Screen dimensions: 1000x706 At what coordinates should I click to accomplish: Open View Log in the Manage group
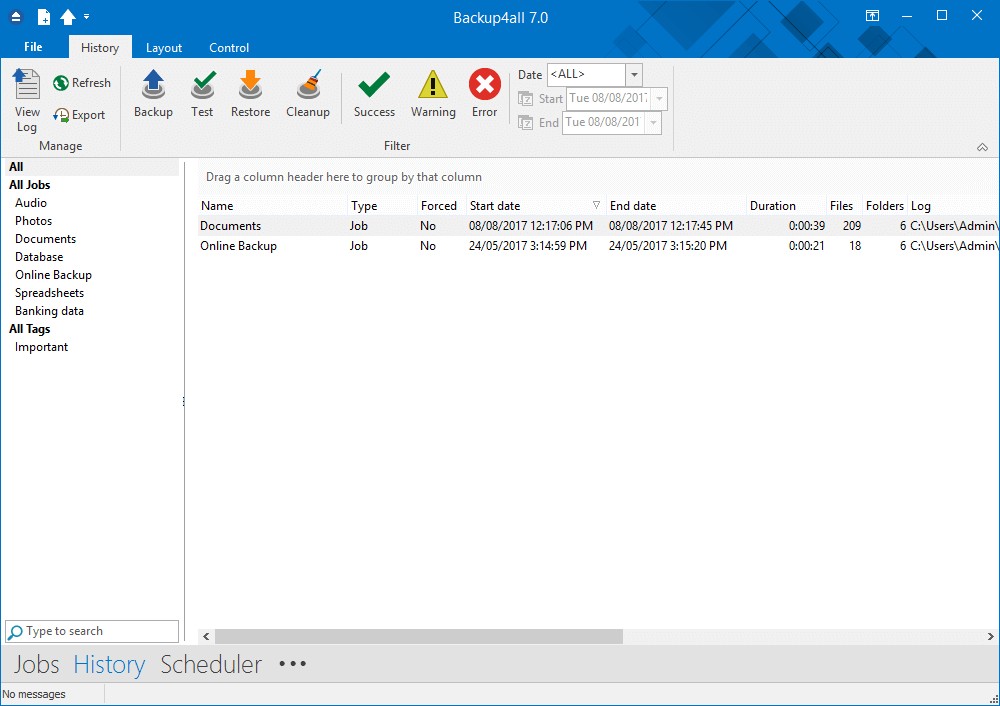point(26,99)
